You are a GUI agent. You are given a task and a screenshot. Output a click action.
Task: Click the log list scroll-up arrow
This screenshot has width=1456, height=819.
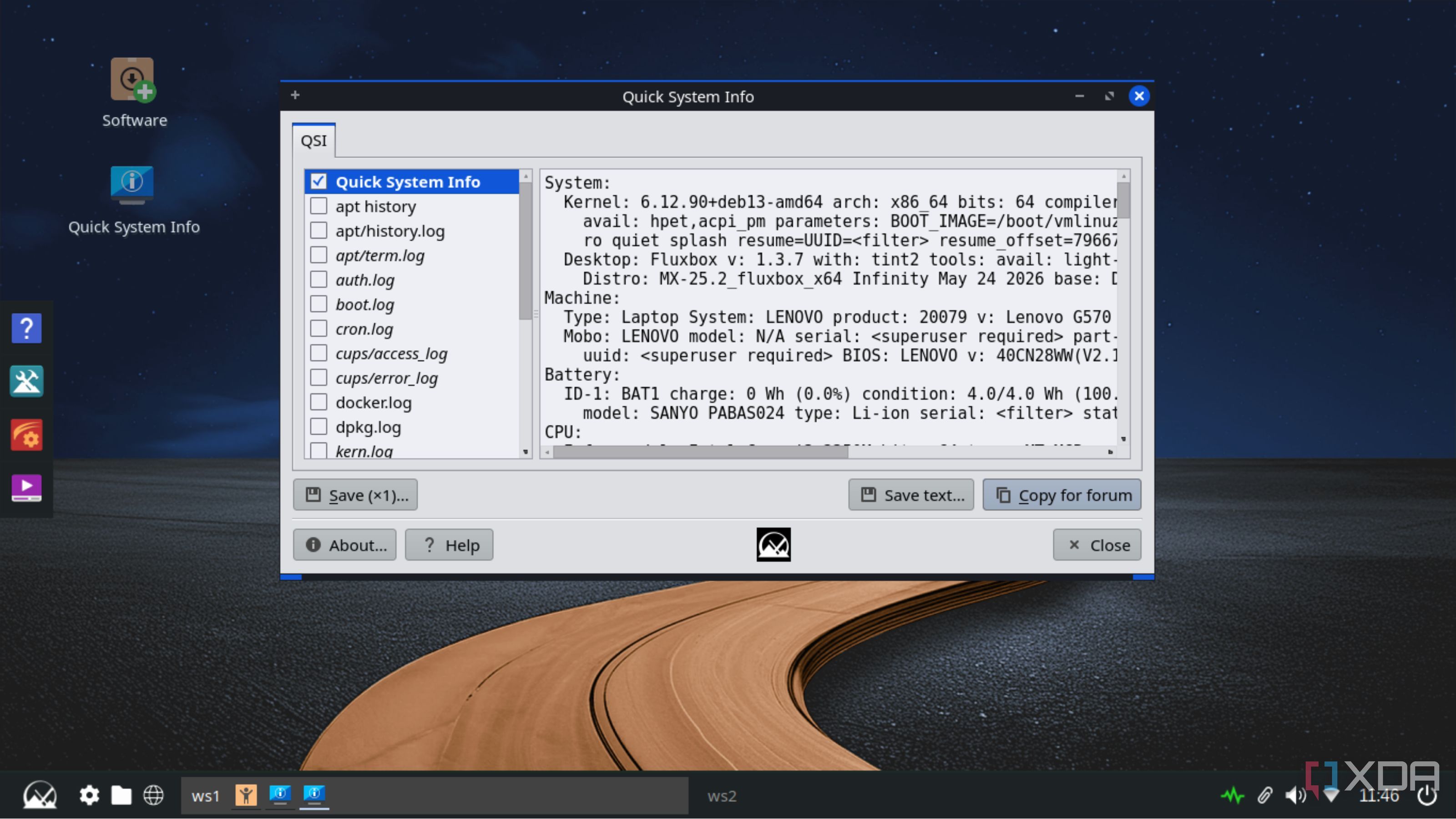click(x=526, y=177)
